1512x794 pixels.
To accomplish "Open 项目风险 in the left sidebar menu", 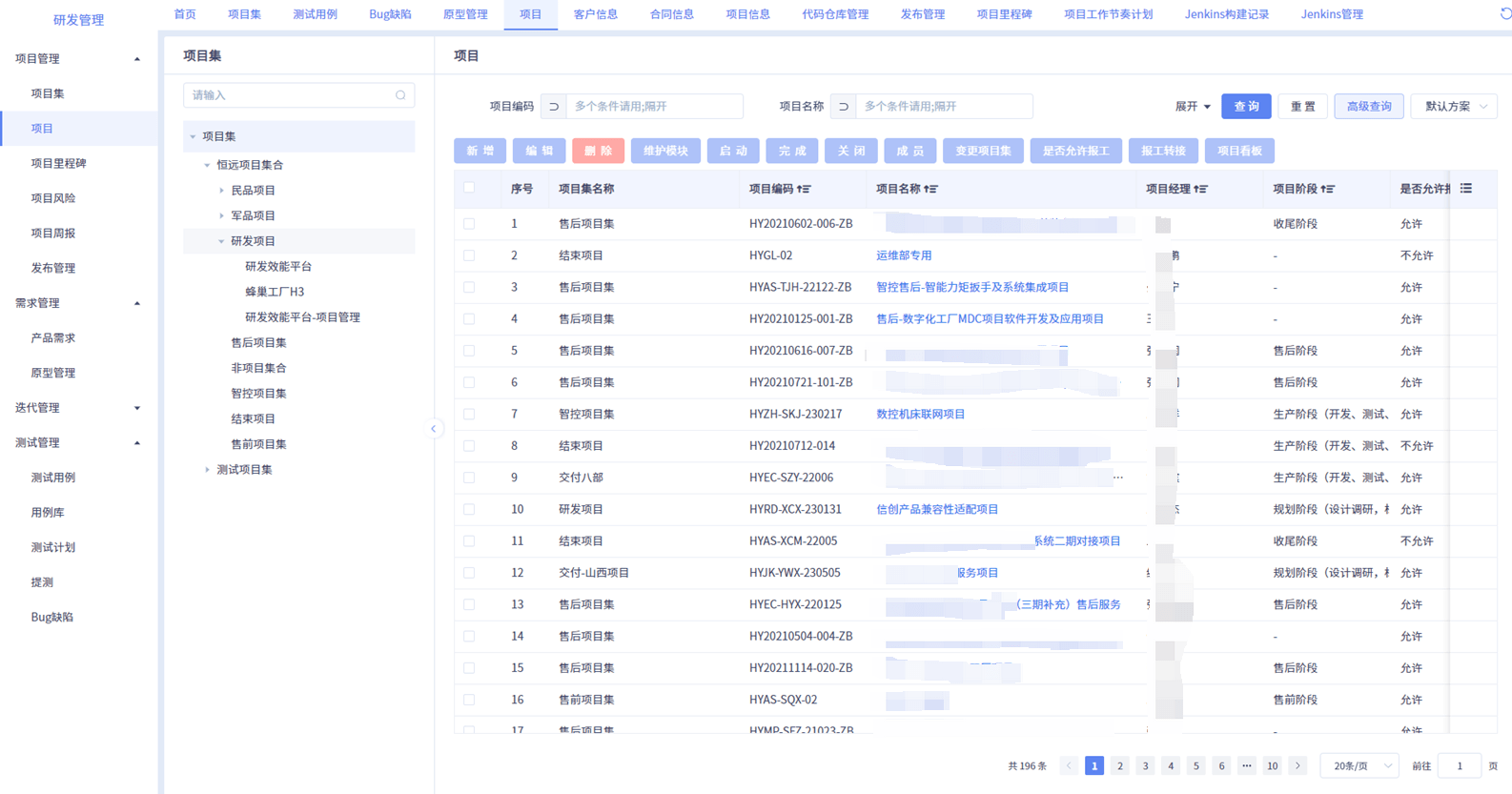I will (53, 198).
